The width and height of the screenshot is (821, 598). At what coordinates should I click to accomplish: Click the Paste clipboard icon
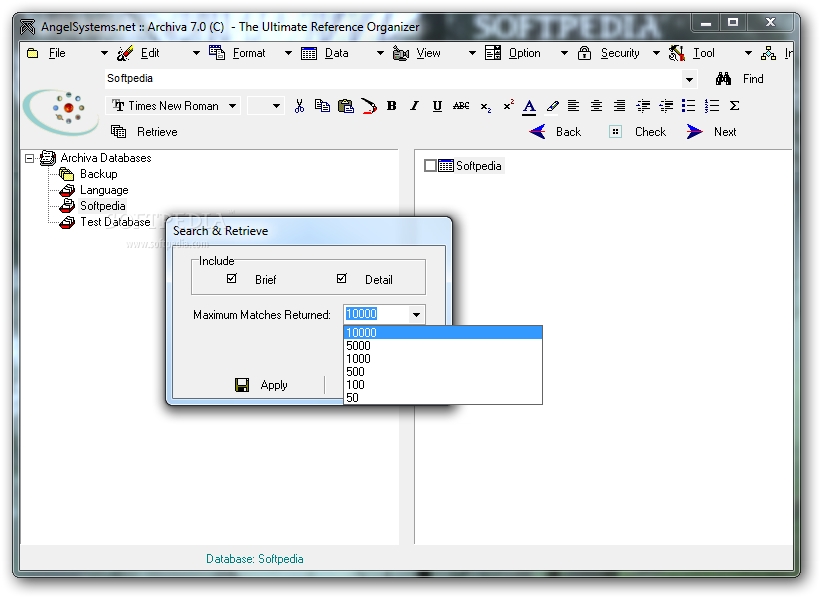pyautogui.click(x=346, y=106)
